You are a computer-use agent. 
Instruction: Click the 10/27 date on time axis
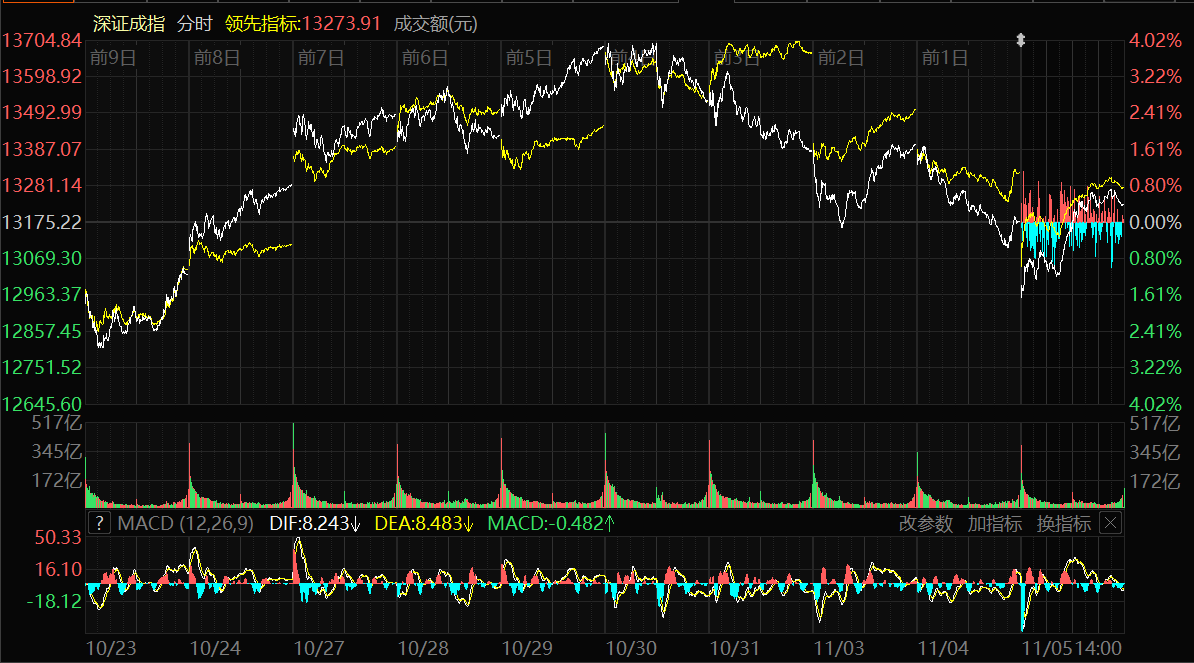[x=320, y=648]
